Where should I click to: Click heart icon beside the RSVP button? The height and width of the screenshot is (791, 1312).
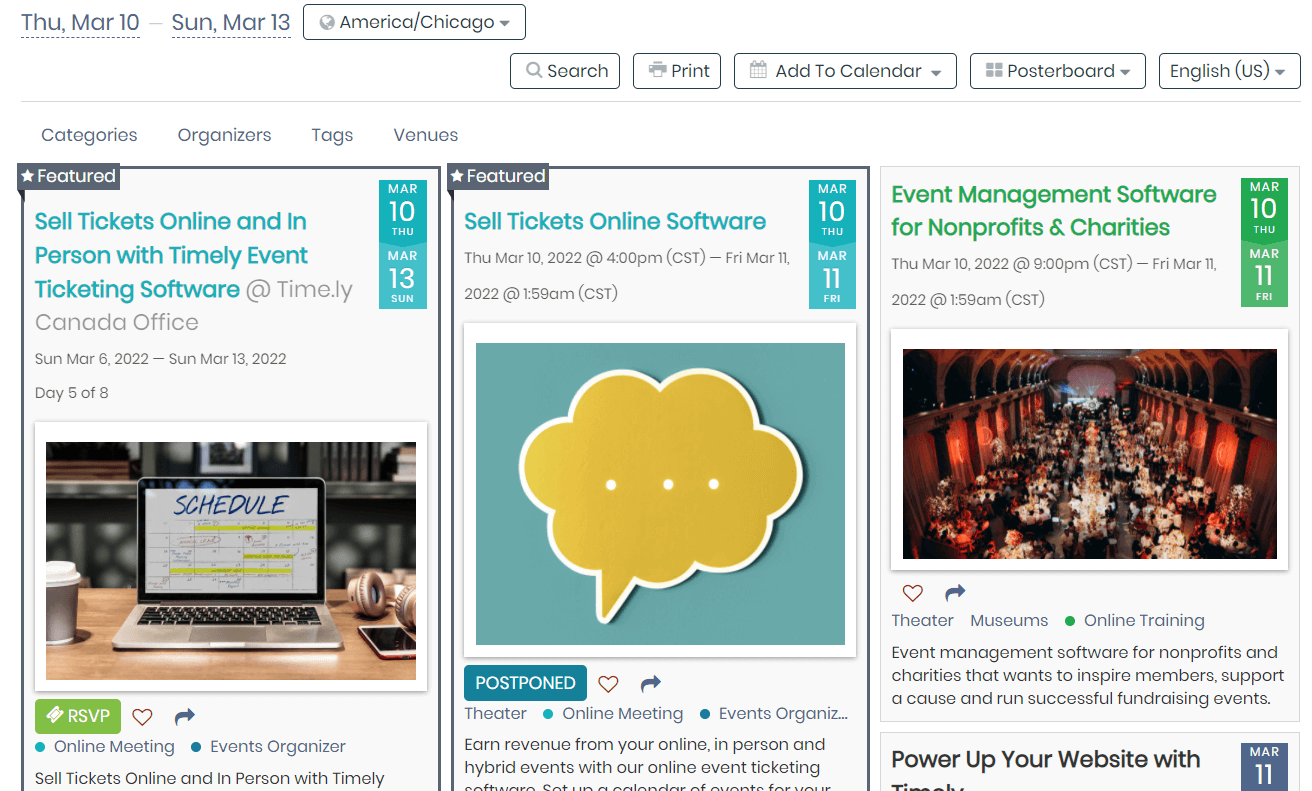(143, 717)
